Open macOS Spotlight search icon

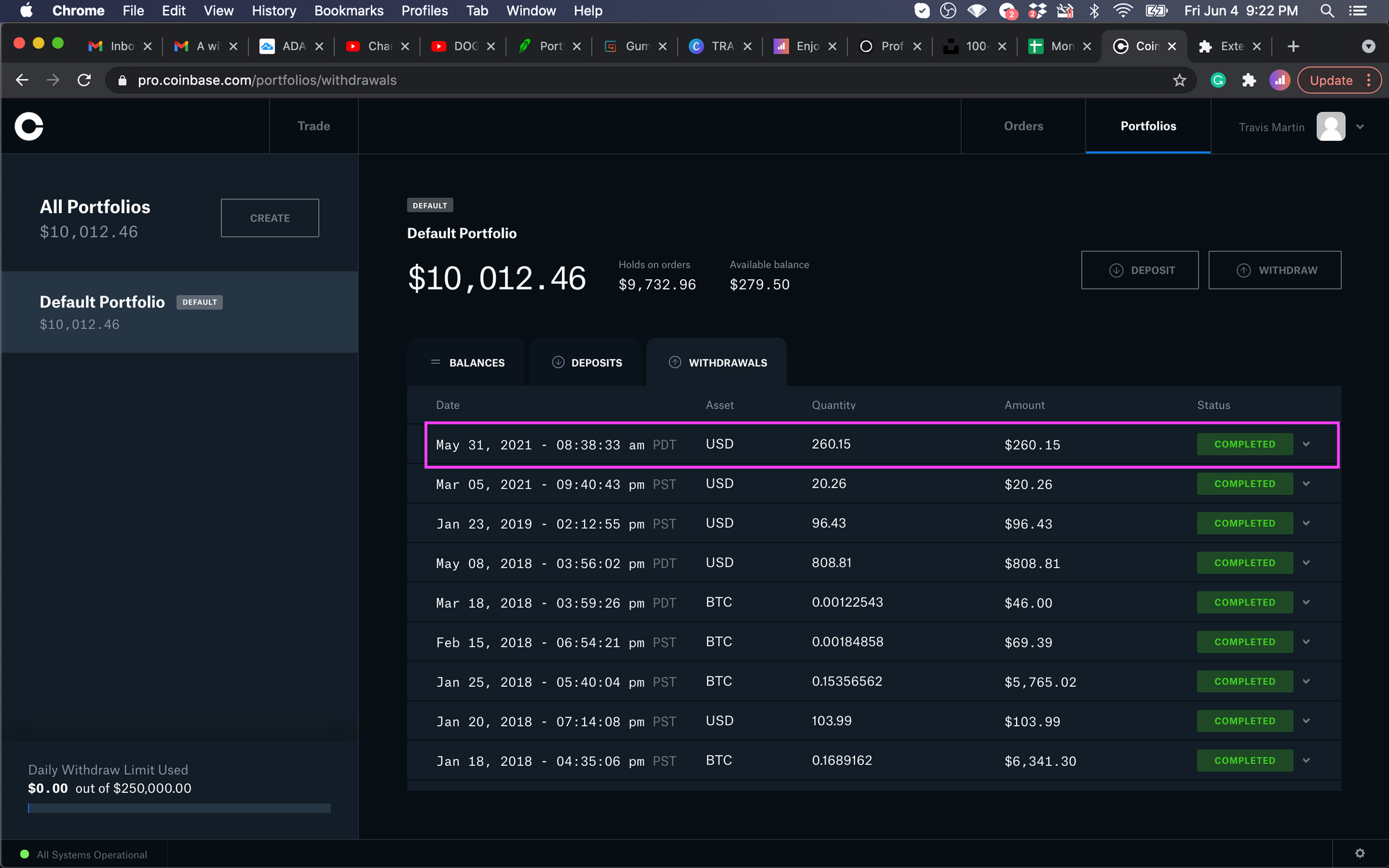[x=1326, y=10]
